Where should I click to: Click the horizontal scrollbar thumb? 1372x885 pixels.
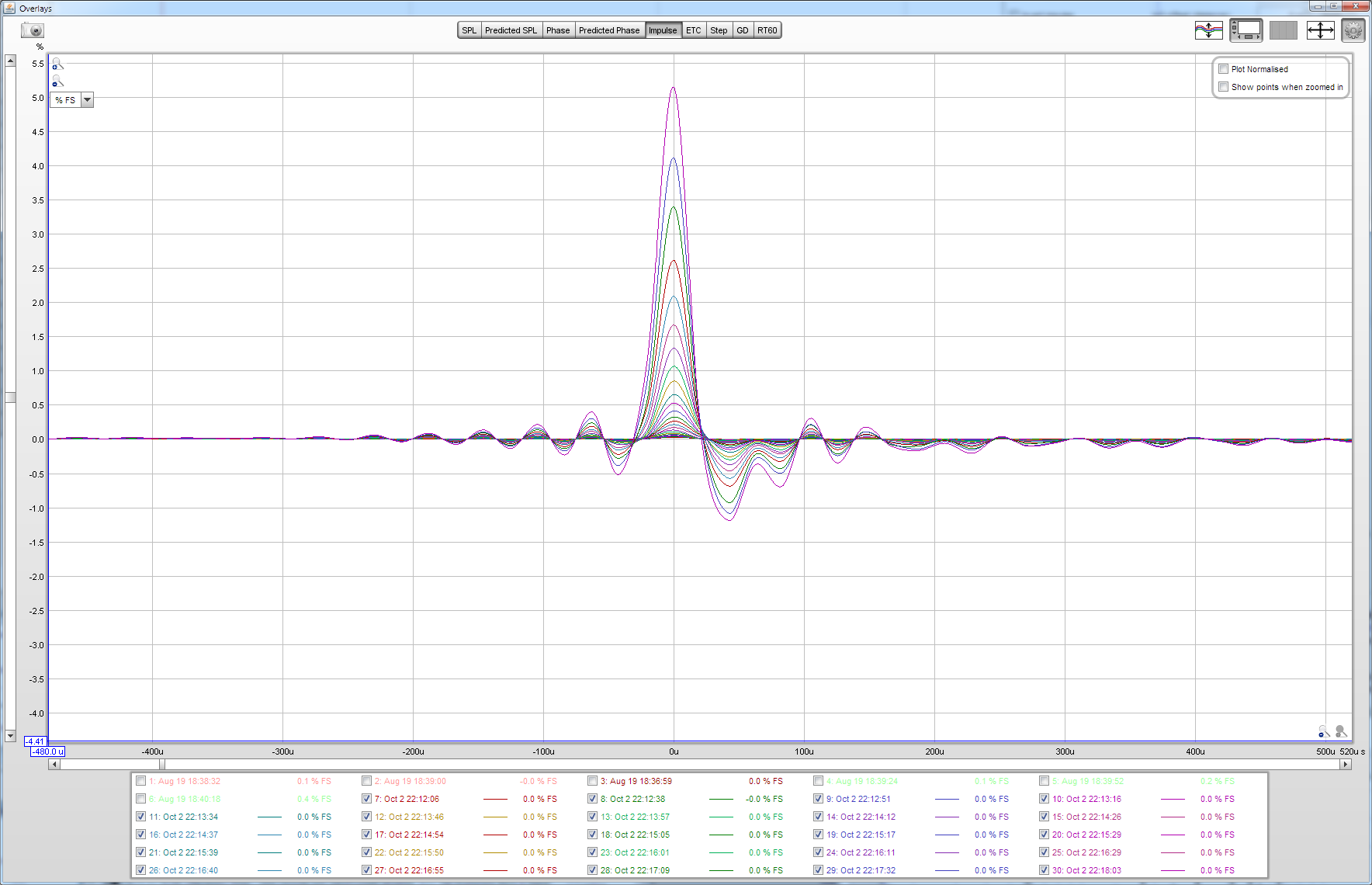tap(162, 765)
